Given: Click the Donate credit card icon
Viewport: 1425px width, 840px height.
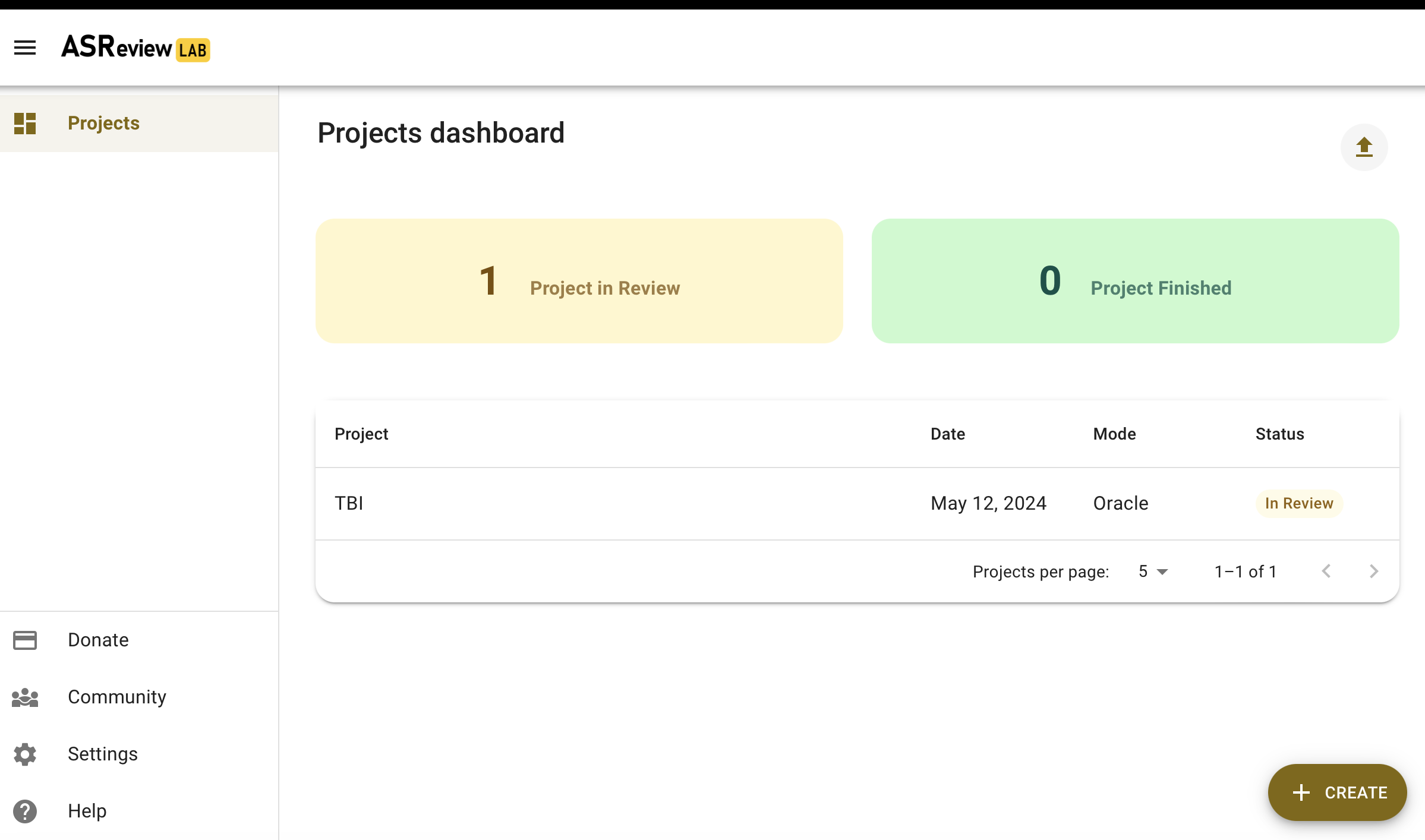Looking at the screenshot, I should pyautogui.click(x=25, y=640).
